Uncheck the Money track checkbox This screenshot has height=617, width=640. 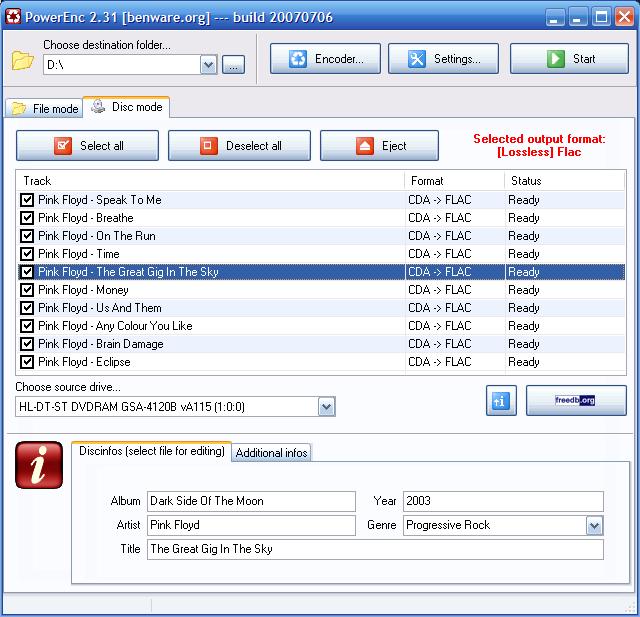27,290
